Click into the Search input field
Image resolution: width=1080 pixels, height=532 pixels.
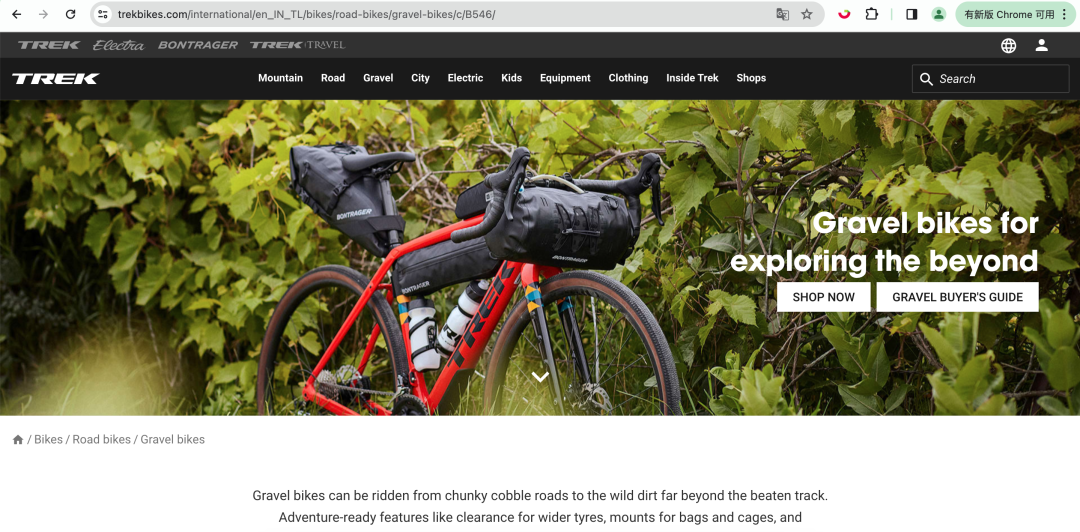[990, 79]
